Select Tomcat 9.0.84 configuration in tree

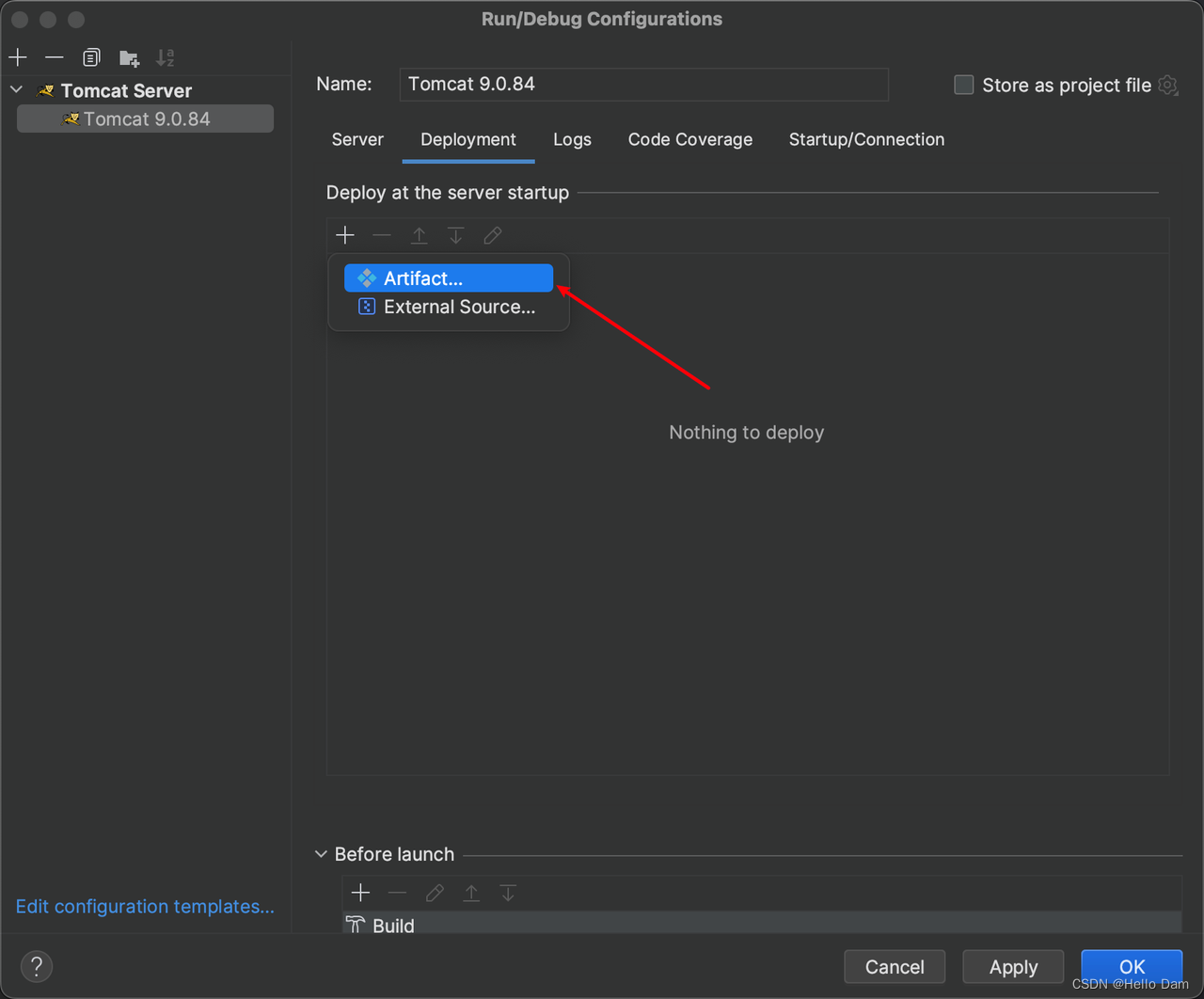pos(145,119)
